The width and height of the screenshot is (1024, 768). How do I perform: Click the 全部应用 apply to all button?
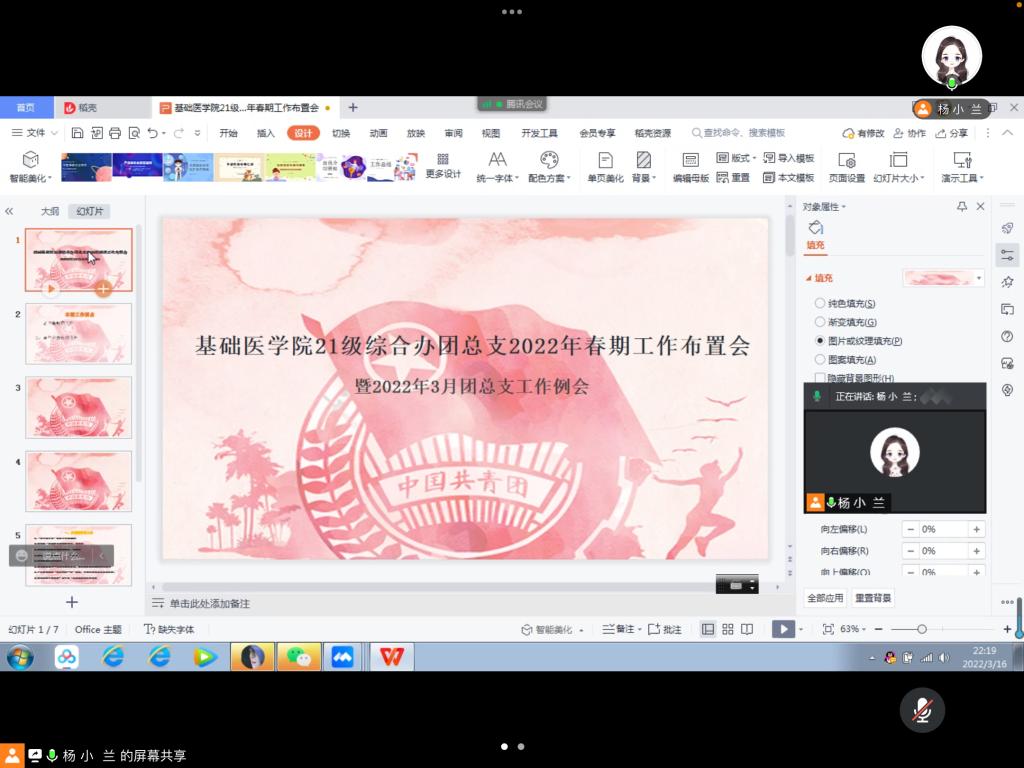pos(825,598)
